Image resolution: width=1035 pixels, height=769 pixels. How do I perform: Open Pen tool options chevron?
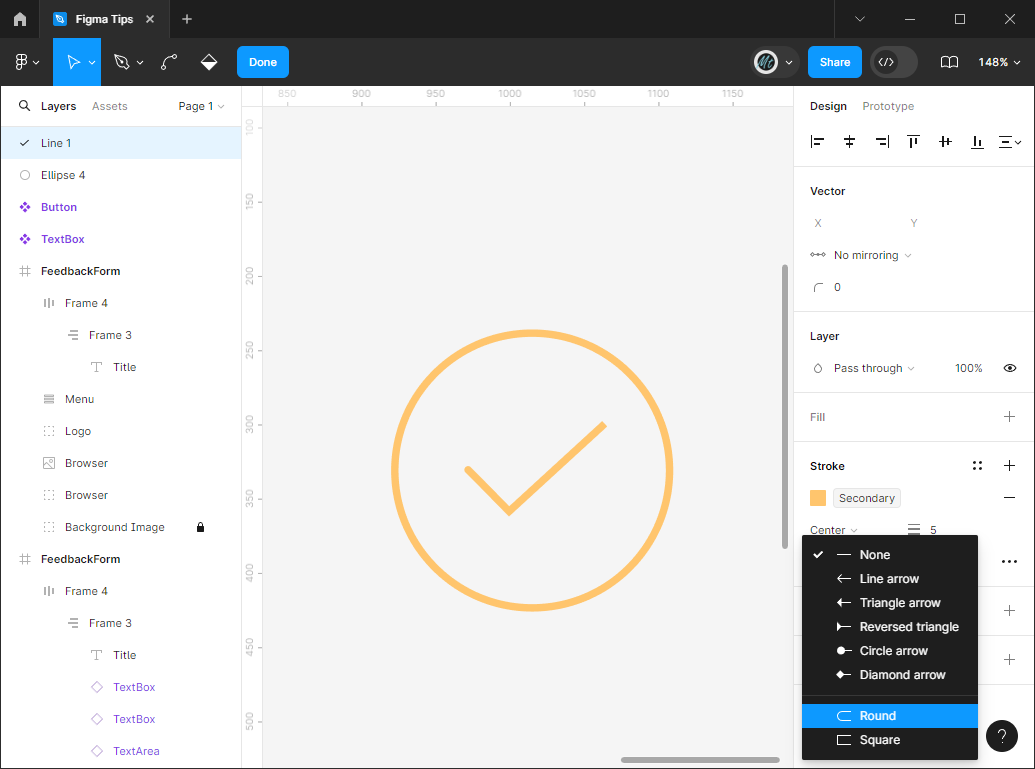click(140, 63)
